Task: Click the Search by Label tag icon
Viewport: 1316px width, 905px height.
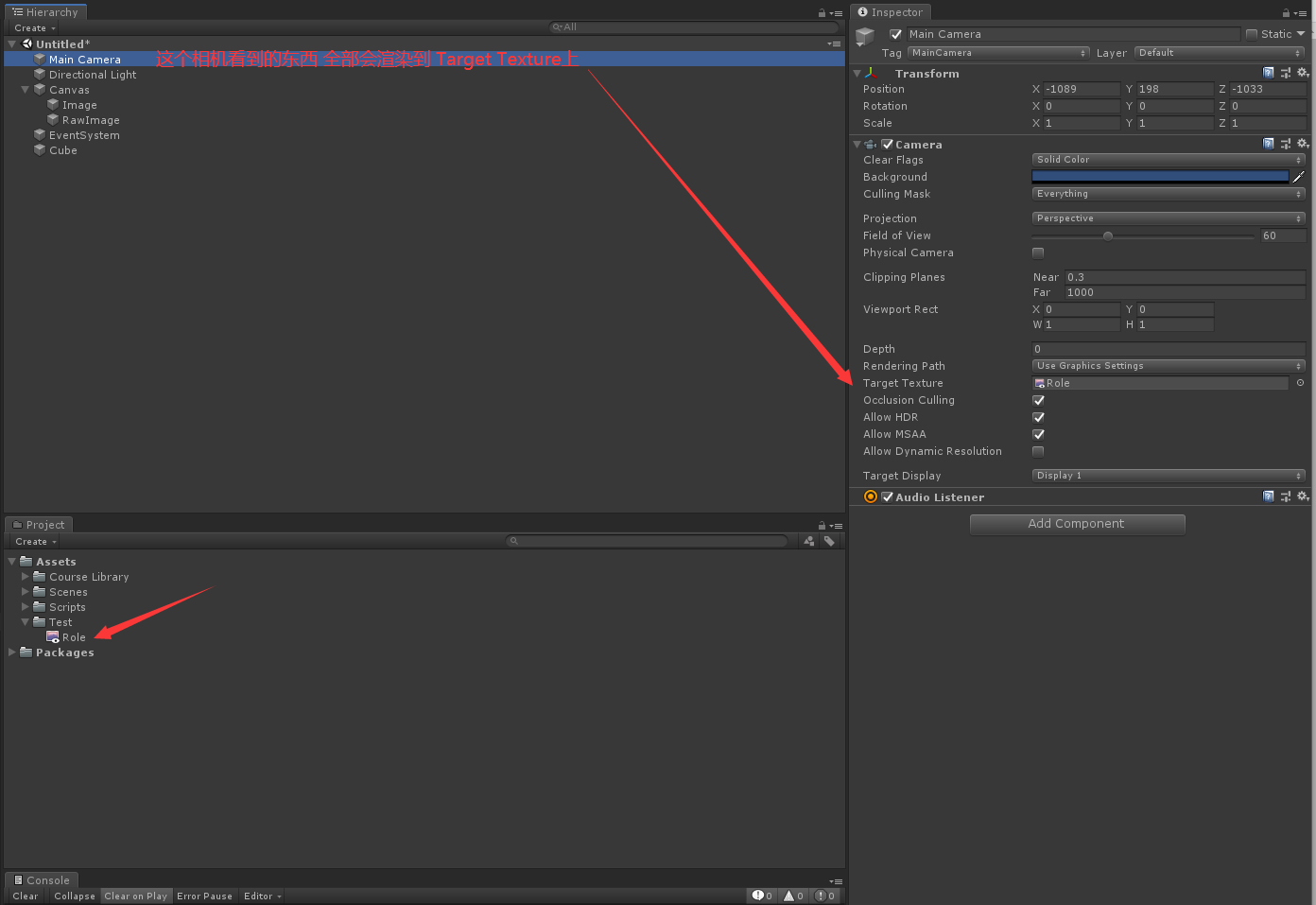Action: [x=829, y=541]
